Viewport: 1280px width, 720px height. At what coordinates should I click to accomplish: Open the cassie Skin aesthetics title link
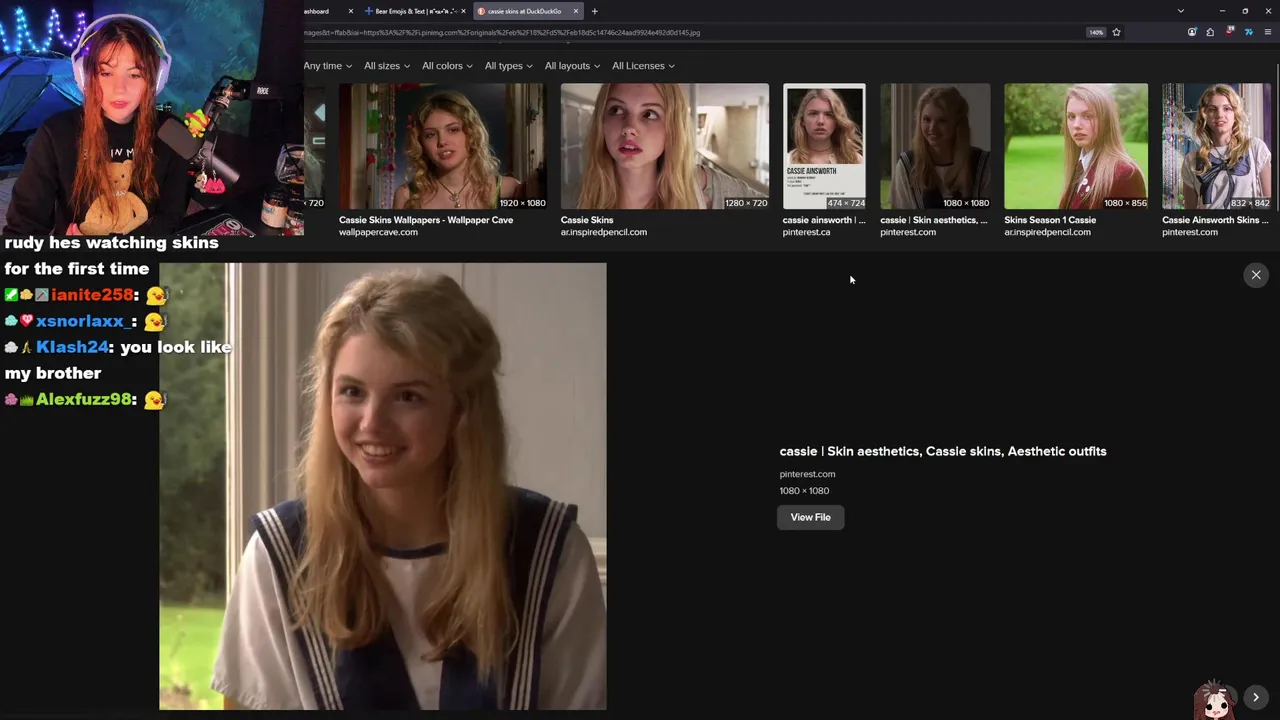(943, 451)
